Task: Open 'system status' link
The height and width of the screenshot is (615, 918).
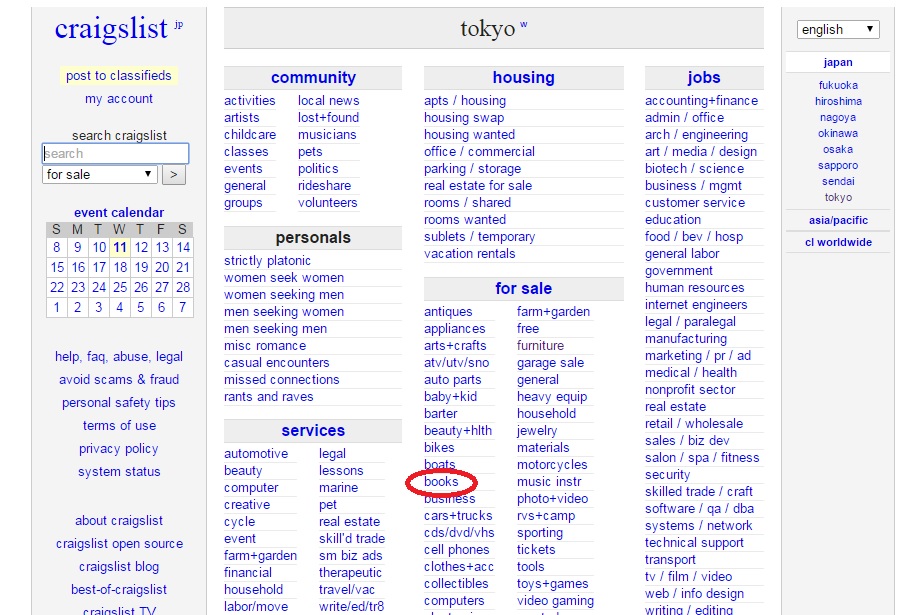Action: coord(119,472)
